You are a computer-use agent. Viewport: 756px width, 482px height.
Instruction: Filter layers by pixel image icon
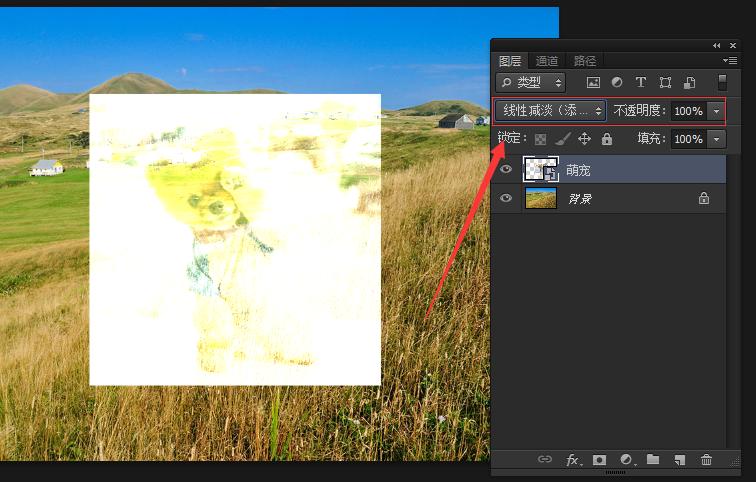tap(593, 82)
